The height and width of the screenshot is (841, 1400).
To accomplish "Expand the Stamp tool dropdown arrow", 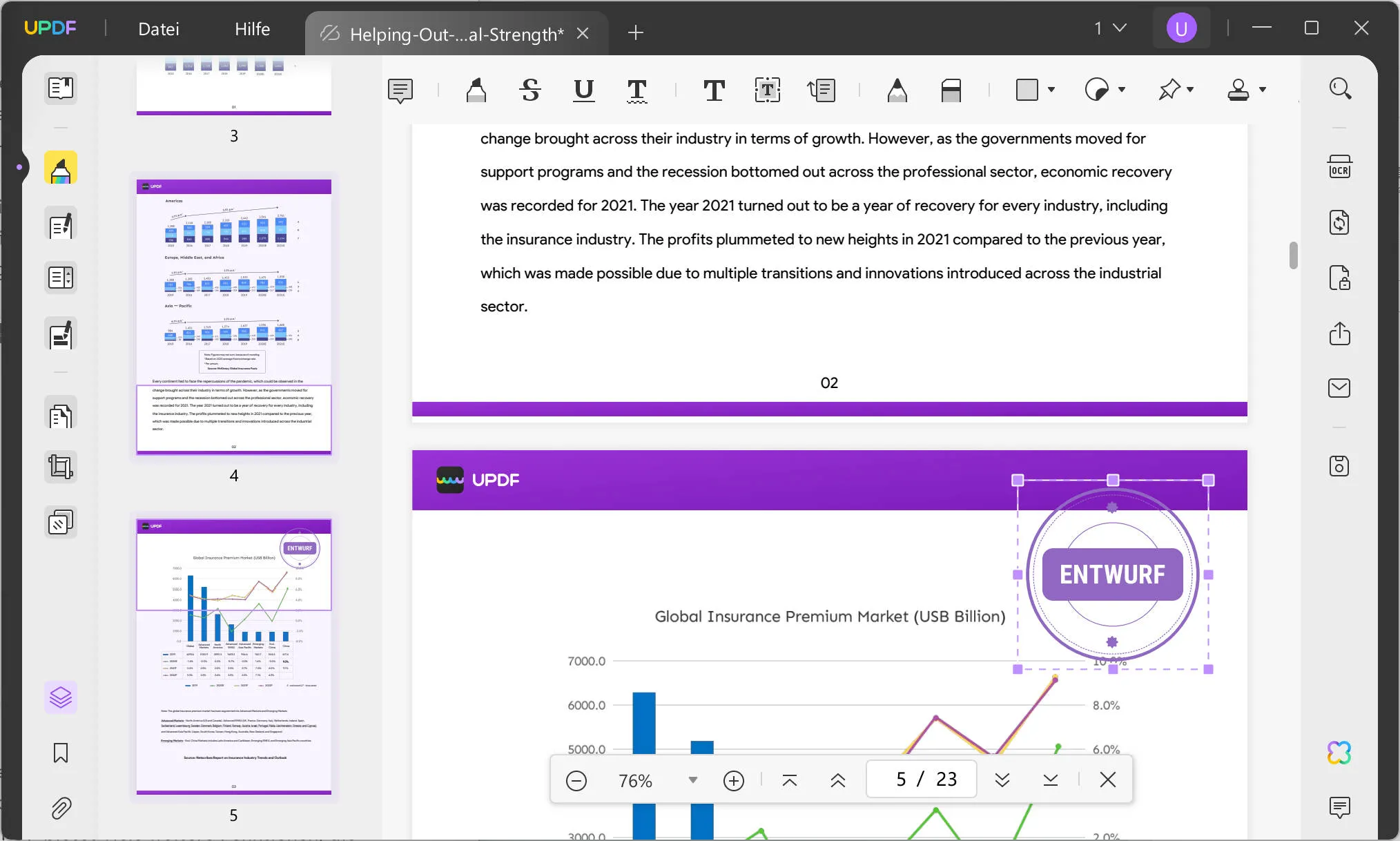I will tap(1263, 90).
